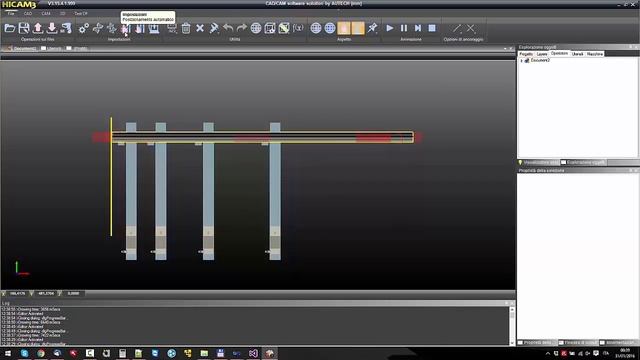Screen dimensions: 640x360
Task: Click the trash can delete icon
Action: (186, 28)
